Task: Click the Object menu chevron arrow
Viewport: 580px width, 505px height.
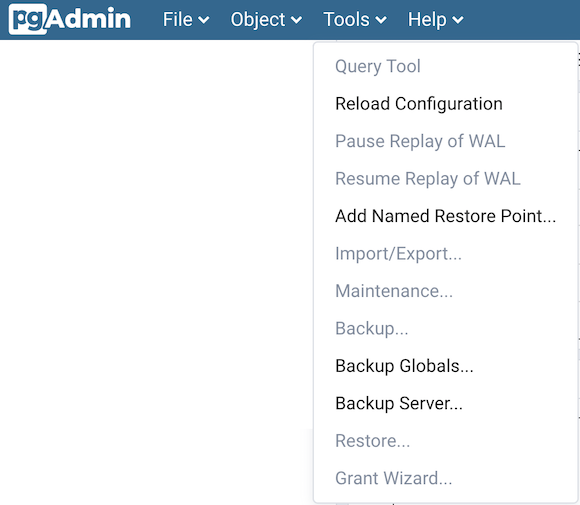Action: click(296, 20)
